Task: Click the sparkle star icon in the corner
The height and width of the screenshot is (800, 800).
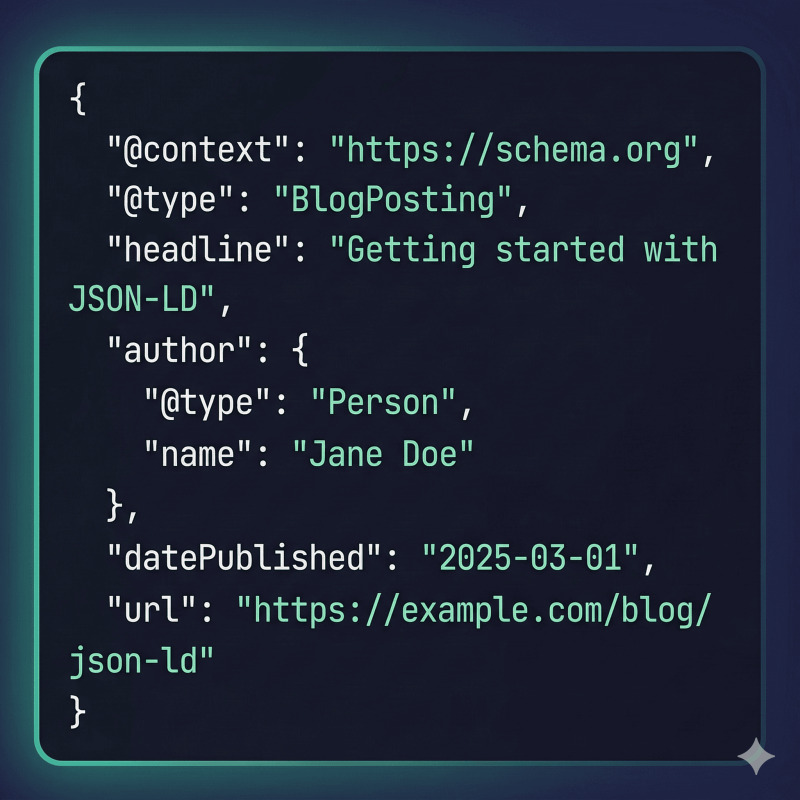Action: [756, 757]
